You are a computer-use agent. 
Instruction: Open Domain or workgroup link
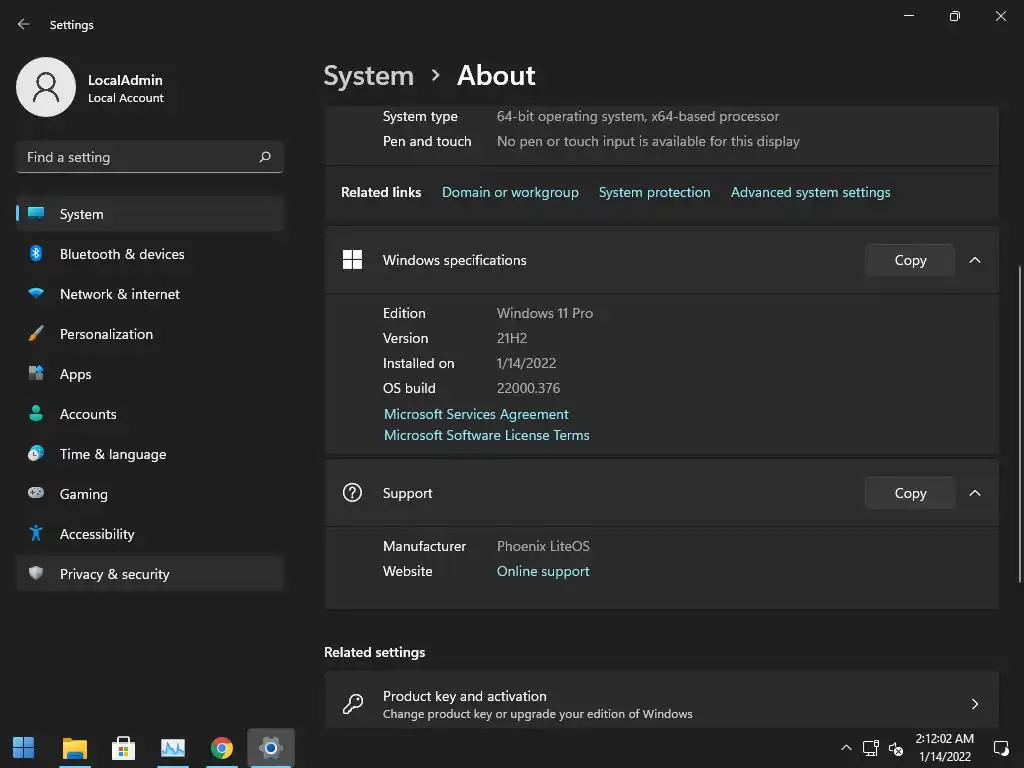510,192
